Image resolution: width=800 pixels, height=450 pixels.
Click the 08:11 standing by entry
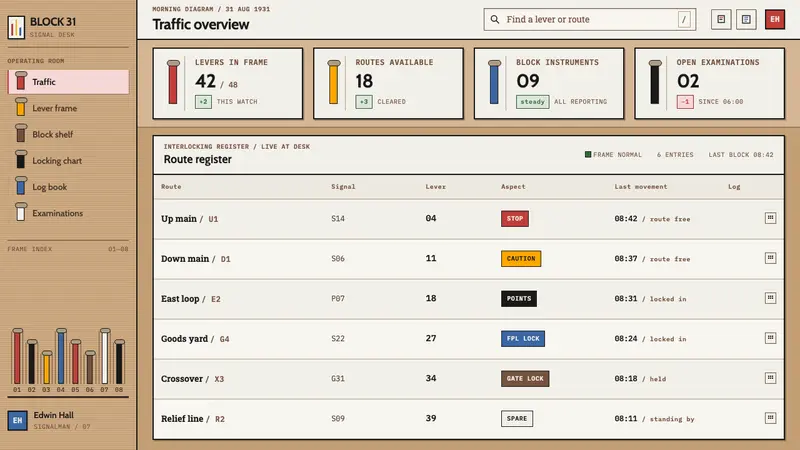click(x=654, y=418)
